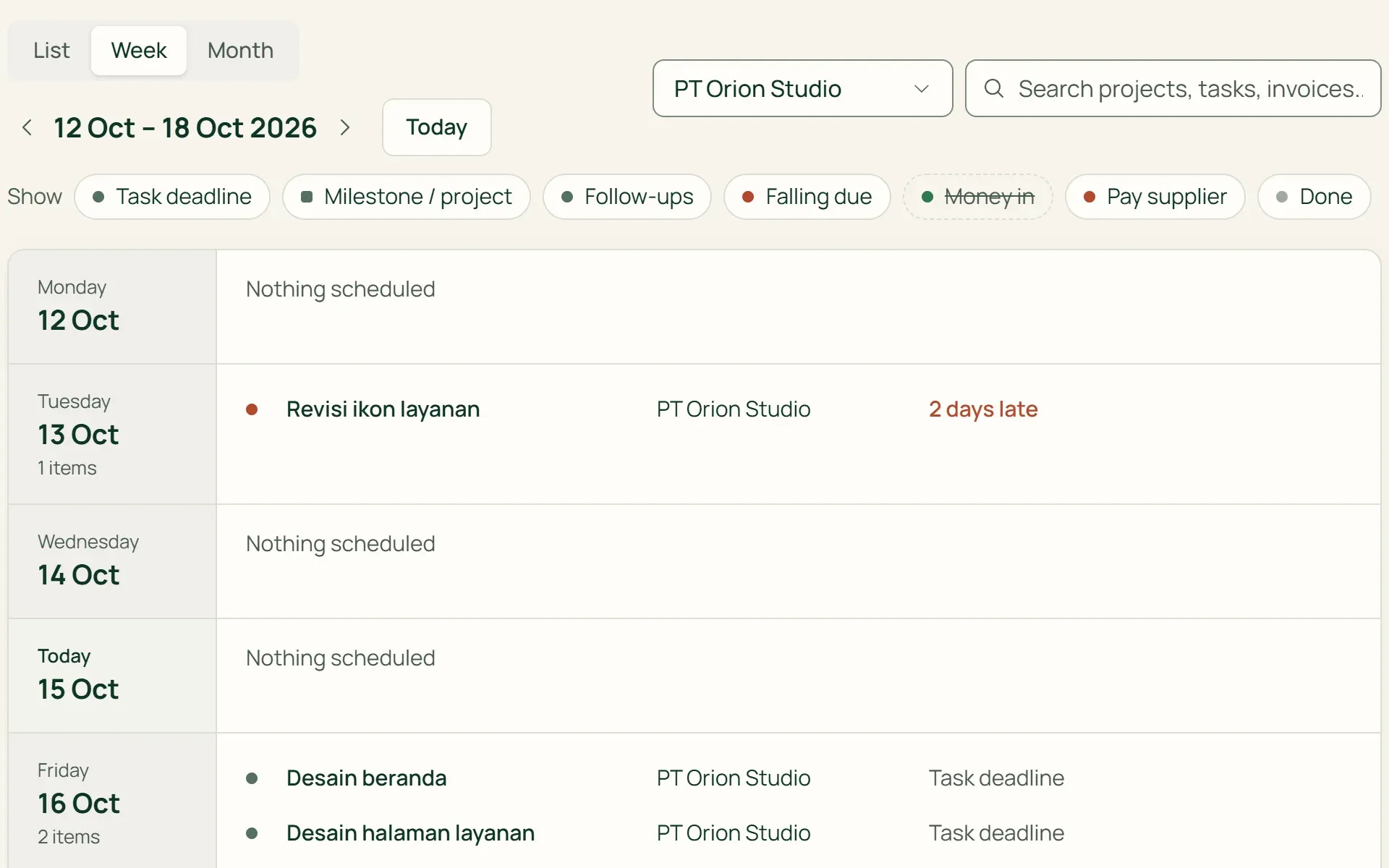The height and width of the screenshot is (868, 1389).
Task: Go to the previous week arrow
Action: coord(27,128)
